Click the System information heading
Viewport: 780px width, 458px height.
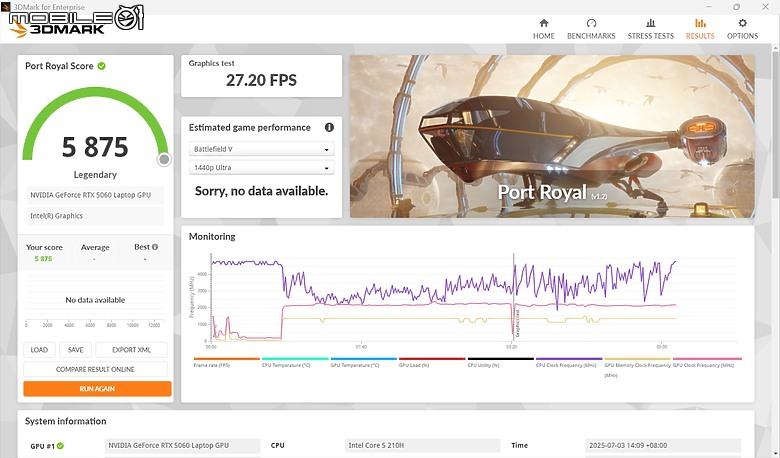(66, 421)
